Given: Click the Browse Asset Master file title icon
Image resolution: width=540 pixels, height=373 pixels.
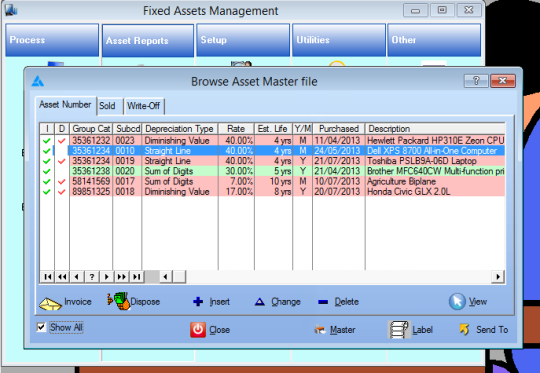Looking at the screenshot, I should click(x=38, y=81).
